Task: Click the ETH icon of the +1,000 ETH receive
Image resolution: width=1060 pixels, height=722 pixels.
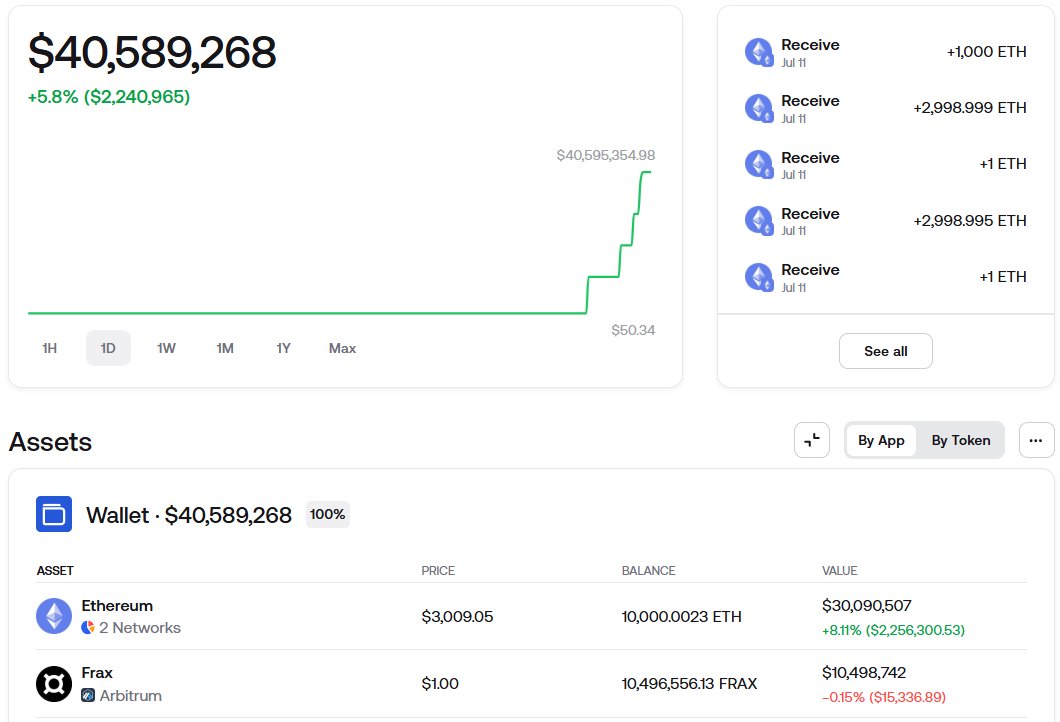Action: (x=758, y=52)
